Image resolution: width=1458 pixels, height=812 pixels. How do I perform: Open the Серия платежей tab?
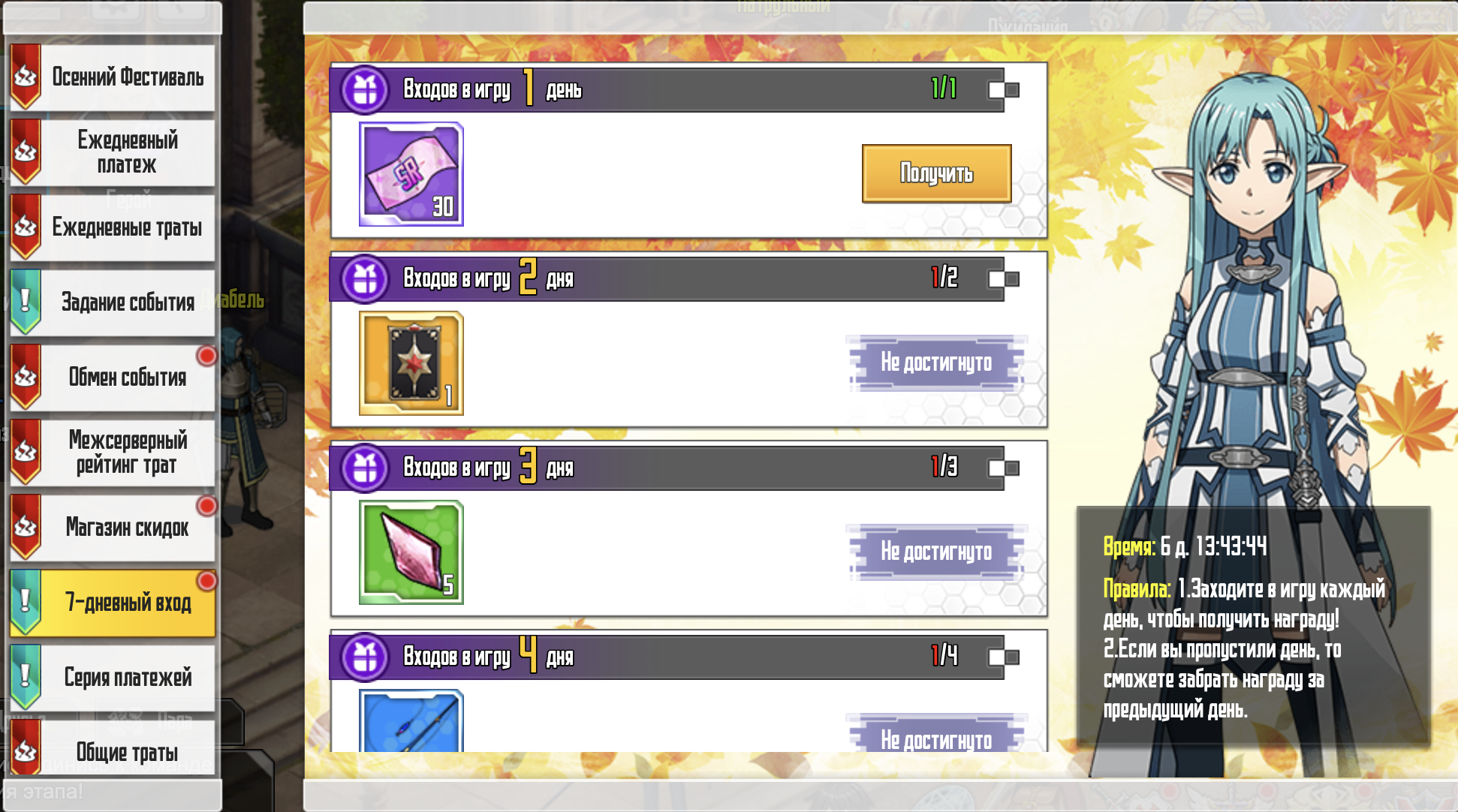113,678
